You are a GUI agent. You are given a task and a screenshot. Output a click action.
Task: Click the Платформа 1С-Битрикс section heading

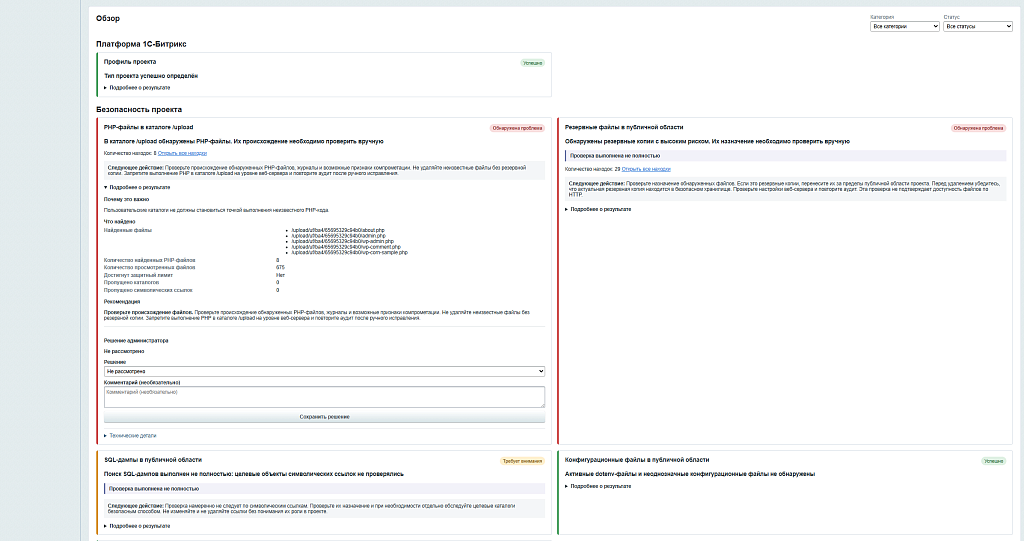[x=141, y=44]
